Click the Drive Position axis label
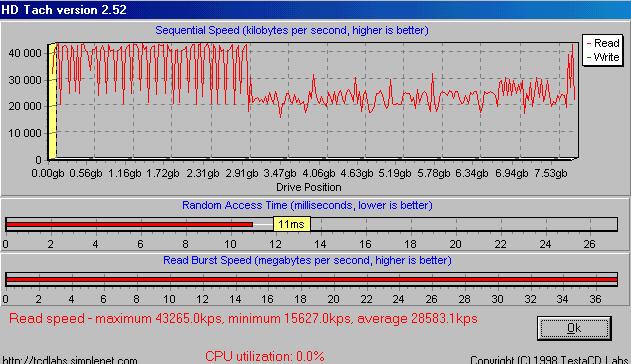The height and width of the screenshot is (364, 631). (x=309, y=187)
